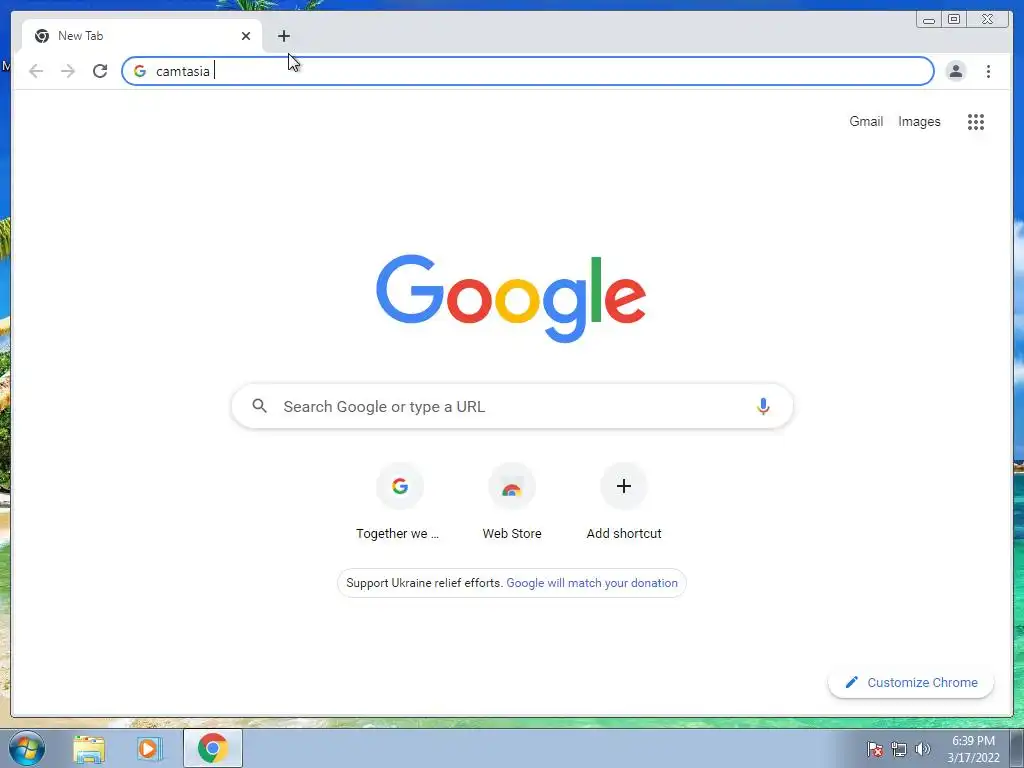Follow Google will match your donation link
Image resolution: width=1024 pixels, height=768 pixels.
coord(592,583)
